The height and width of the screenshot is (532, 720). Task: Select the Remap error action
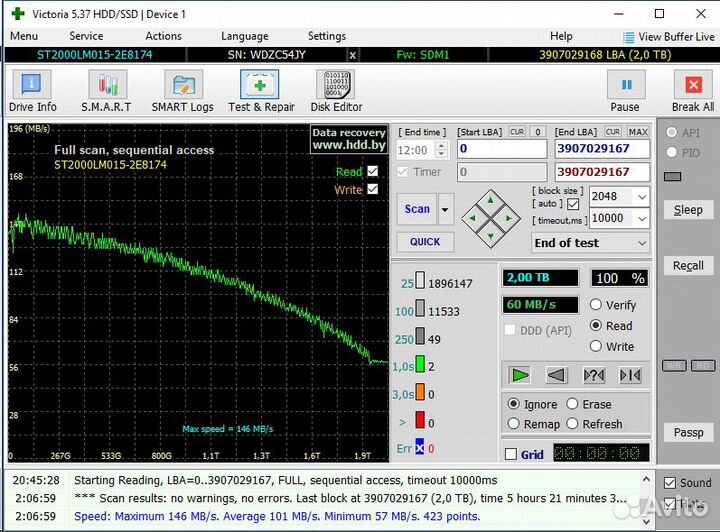point(514,424)
